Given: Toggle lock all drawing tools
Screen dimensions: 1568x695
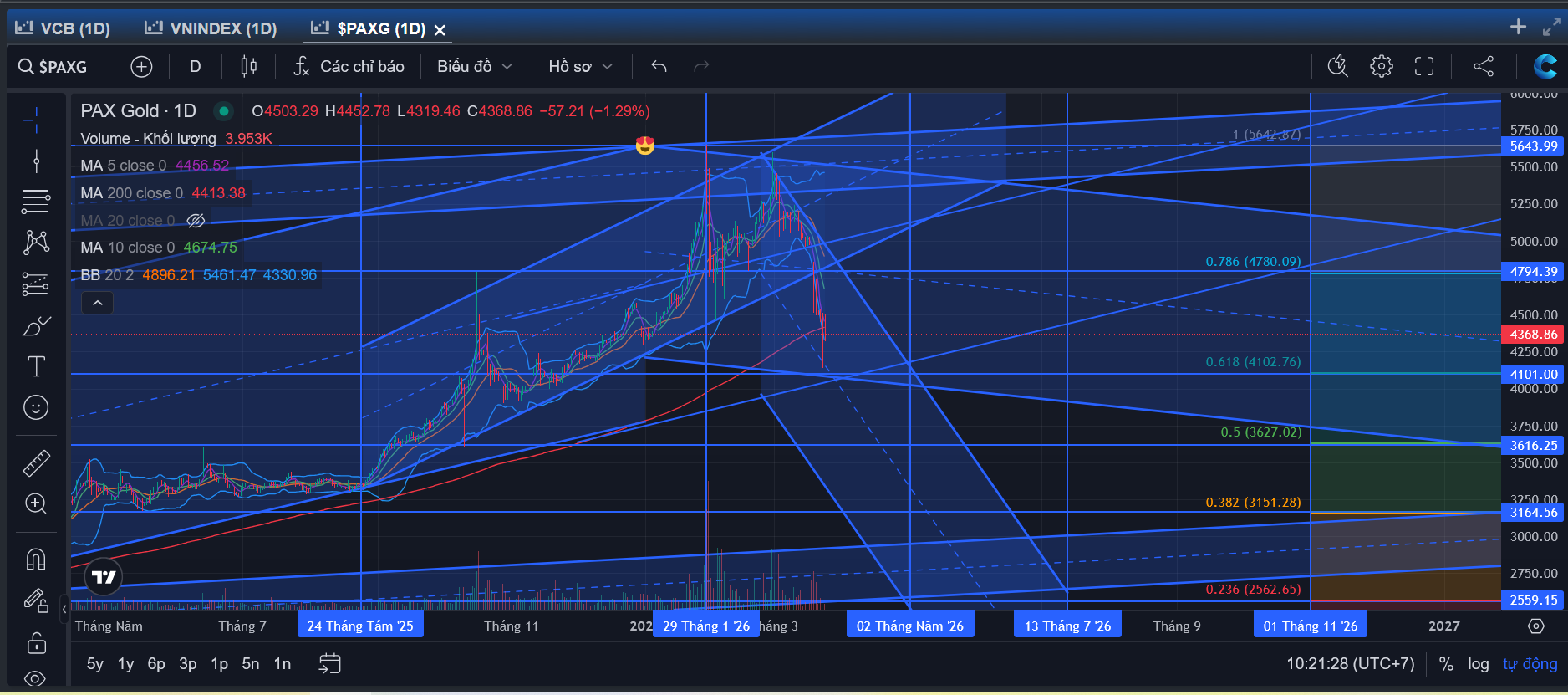Looking at the screenshot, I should coord(36,643).
